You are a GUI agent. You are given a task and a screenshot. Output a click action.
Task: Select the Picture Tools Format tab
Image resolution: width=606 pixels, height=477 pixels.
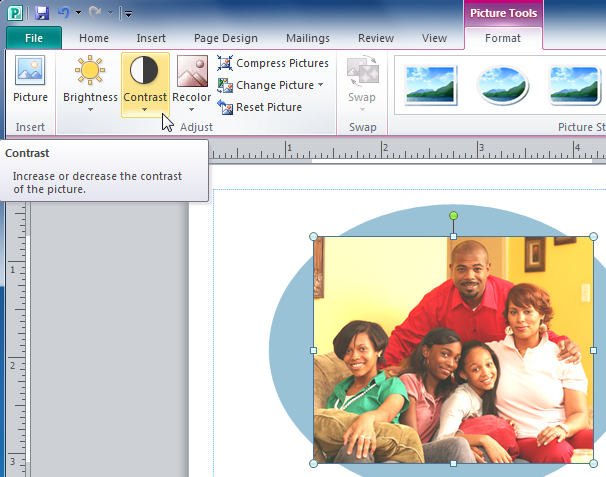click(x=502, y=38)
